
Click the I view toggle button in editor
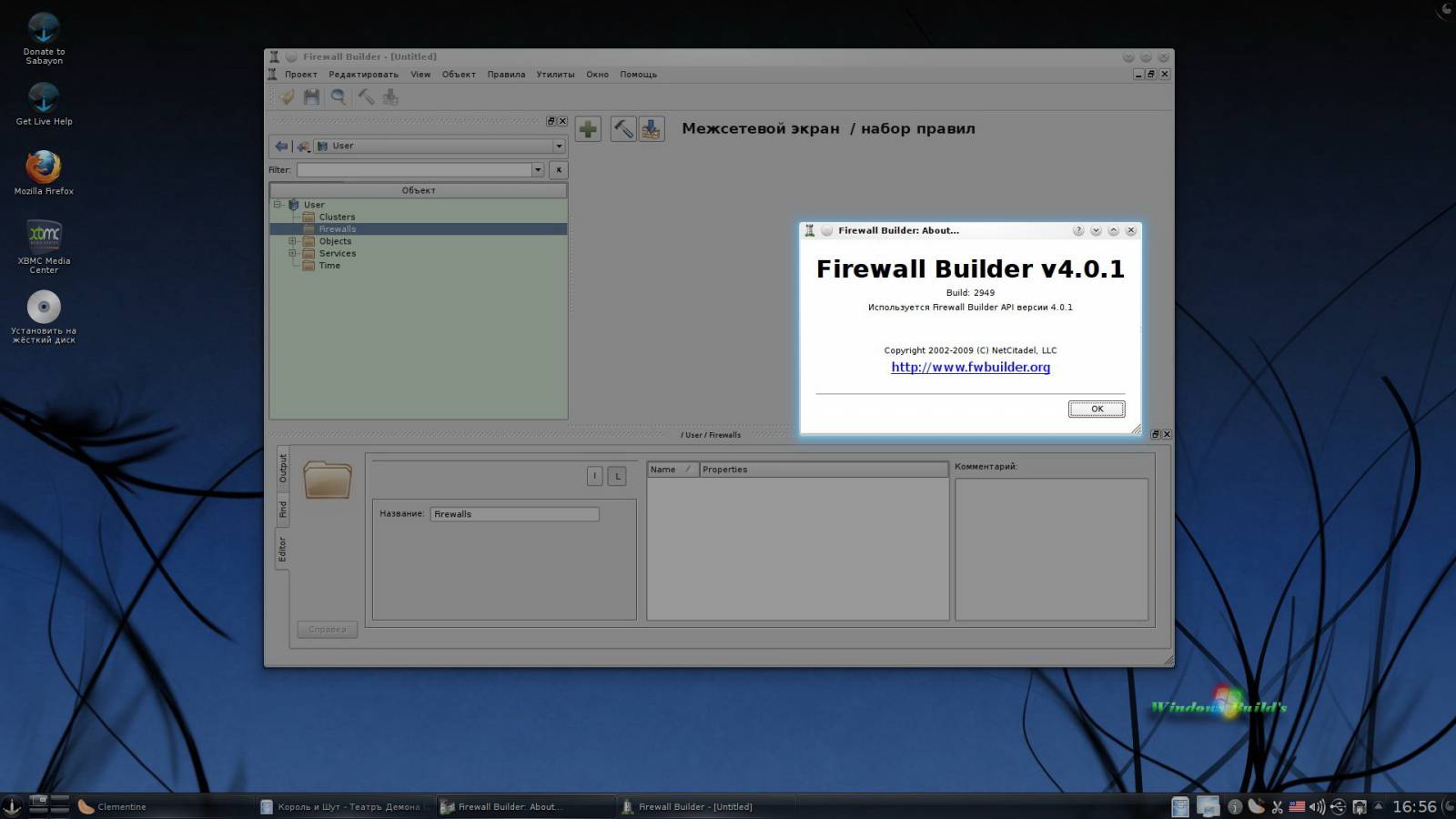(594, 476)
